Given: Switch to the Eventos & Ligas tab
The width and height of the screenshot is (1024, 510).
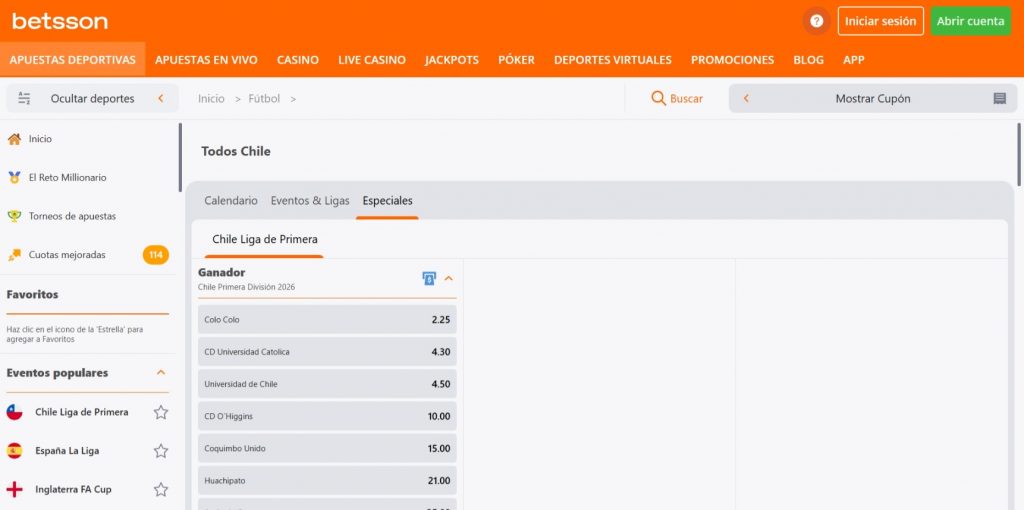Looking at the screenshot, I should coord(310,200).
